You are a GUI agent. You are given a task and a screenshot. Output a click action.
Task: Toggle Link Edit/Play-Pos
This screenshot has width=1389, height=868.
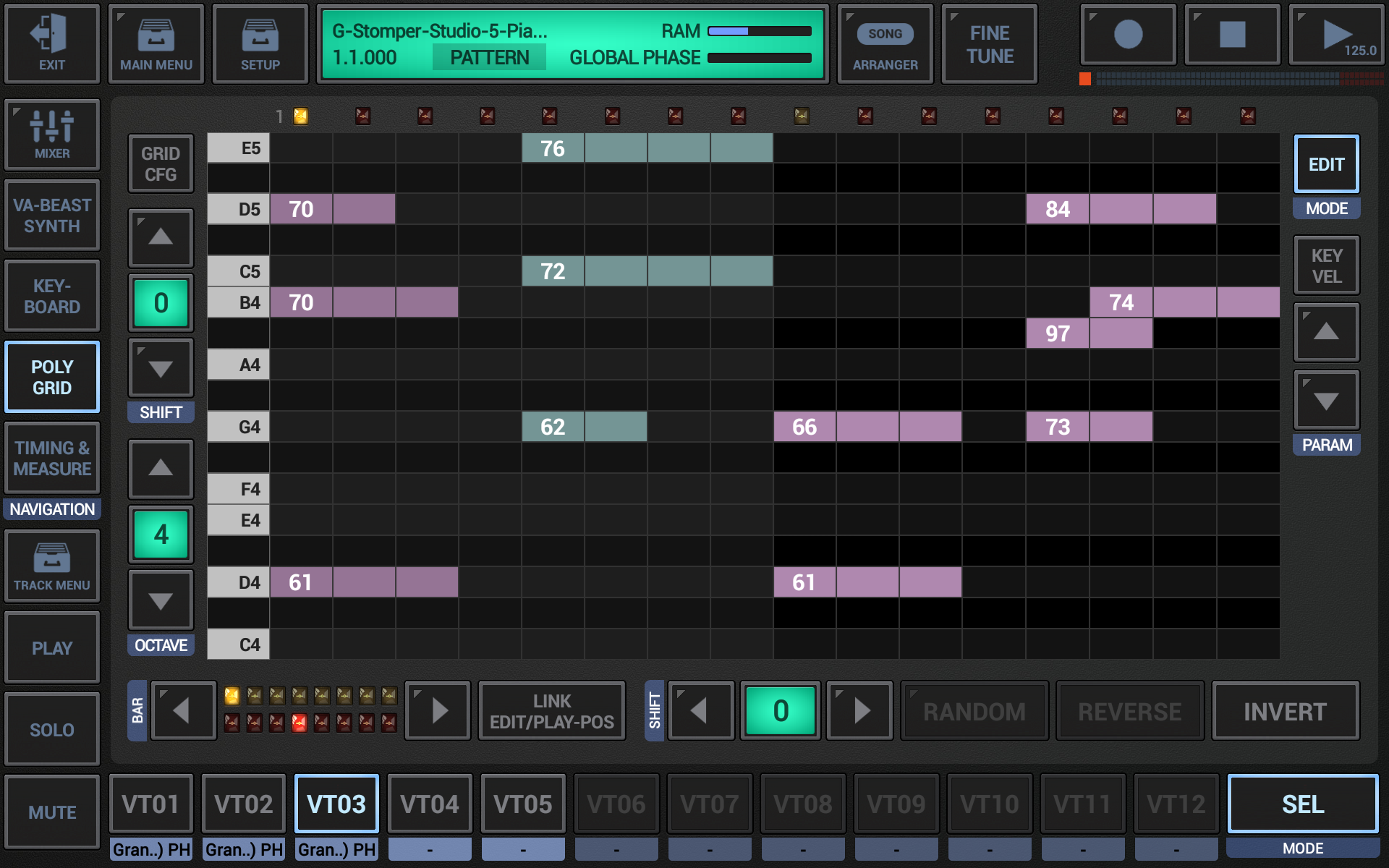551,710
